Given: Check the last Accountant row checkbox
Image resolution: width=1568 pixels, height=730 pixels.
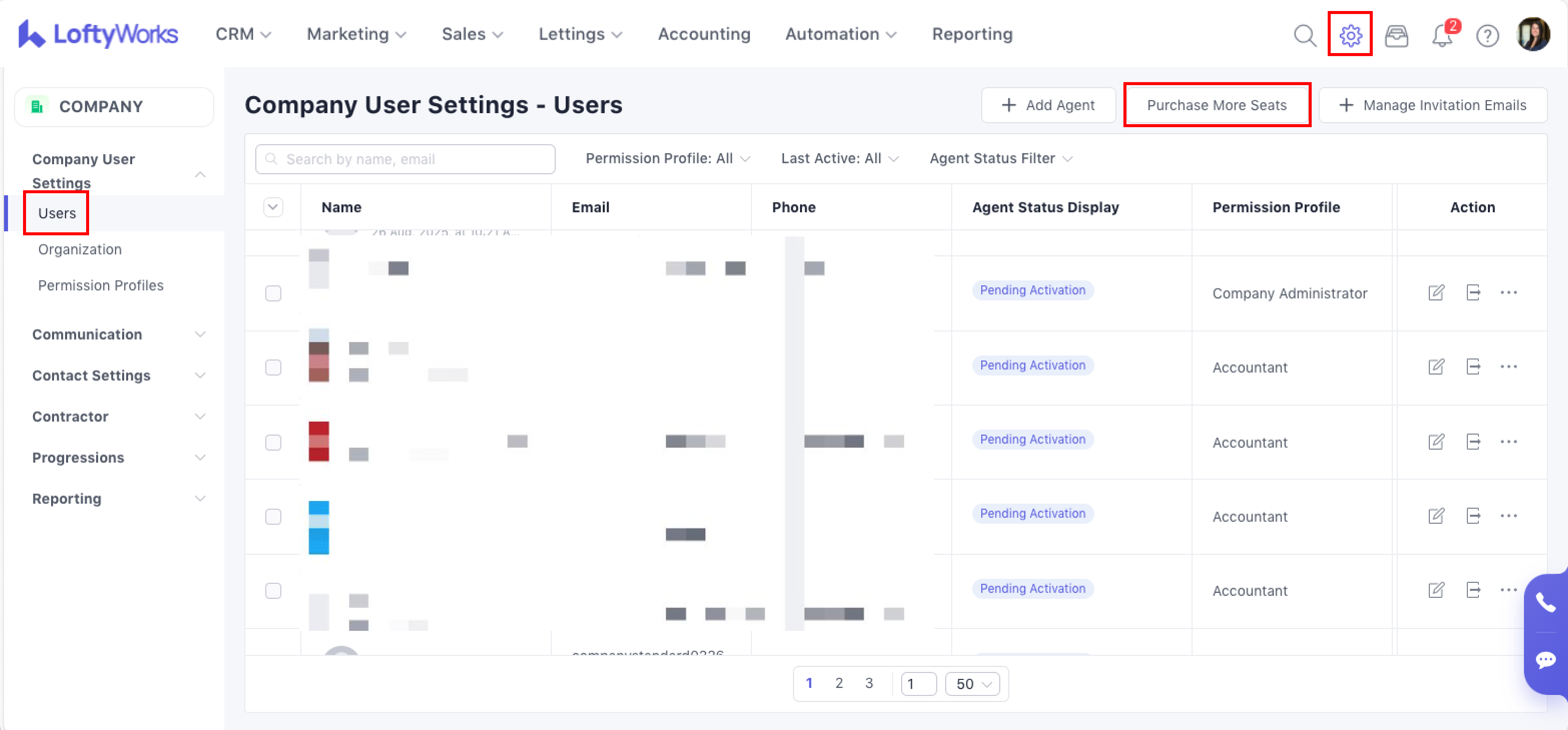Looking at the screenshot, I should click(273, 591).
